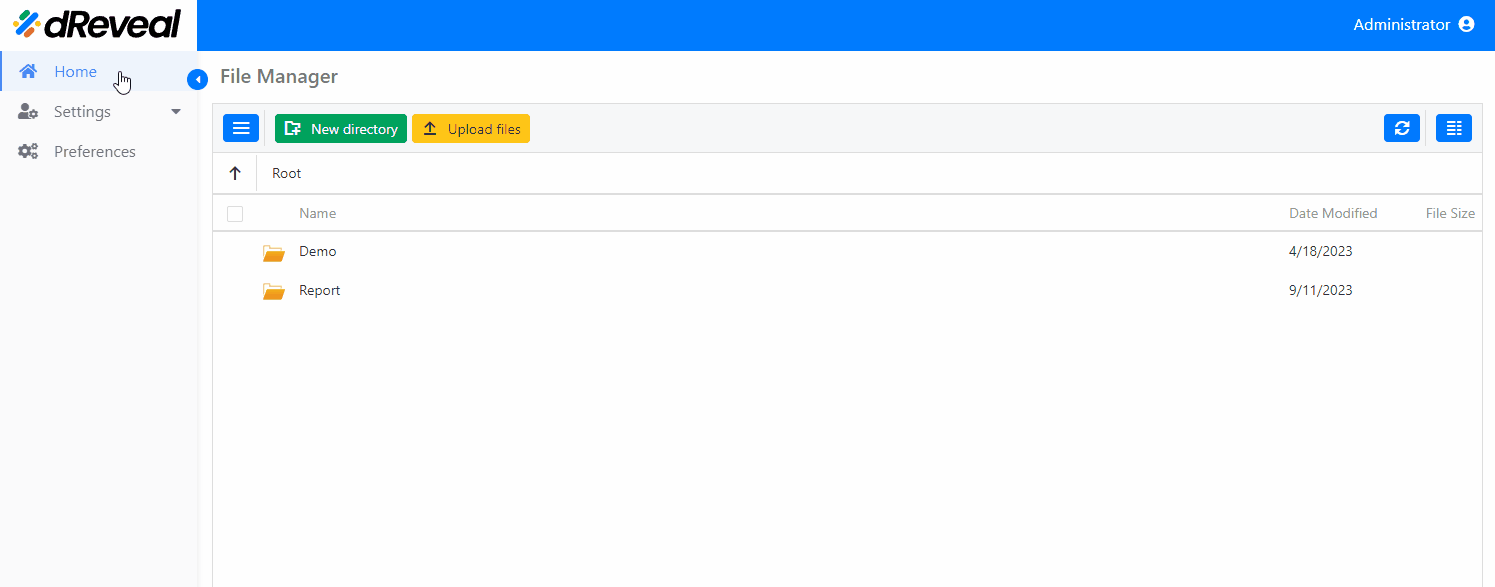Switch file view mode using details icon
The image size is (1495, 587).
point(1454,128)
